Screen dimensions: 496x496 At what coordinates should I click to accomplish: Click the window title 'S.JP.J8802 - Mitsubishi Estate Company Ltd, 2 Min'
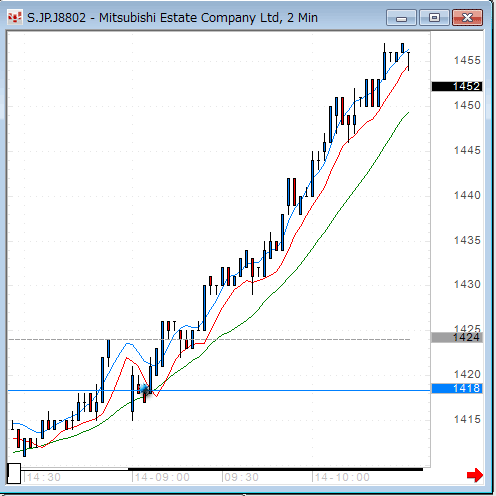tap(172, 18)
